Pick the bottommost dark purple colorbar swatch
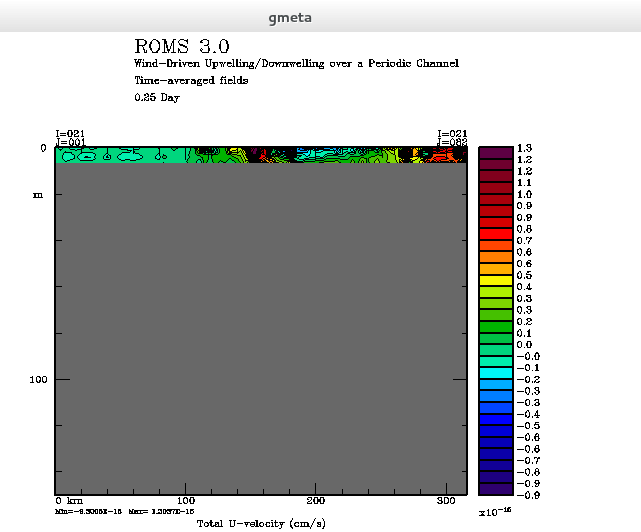The image size is (641, 532). point(495,489)
